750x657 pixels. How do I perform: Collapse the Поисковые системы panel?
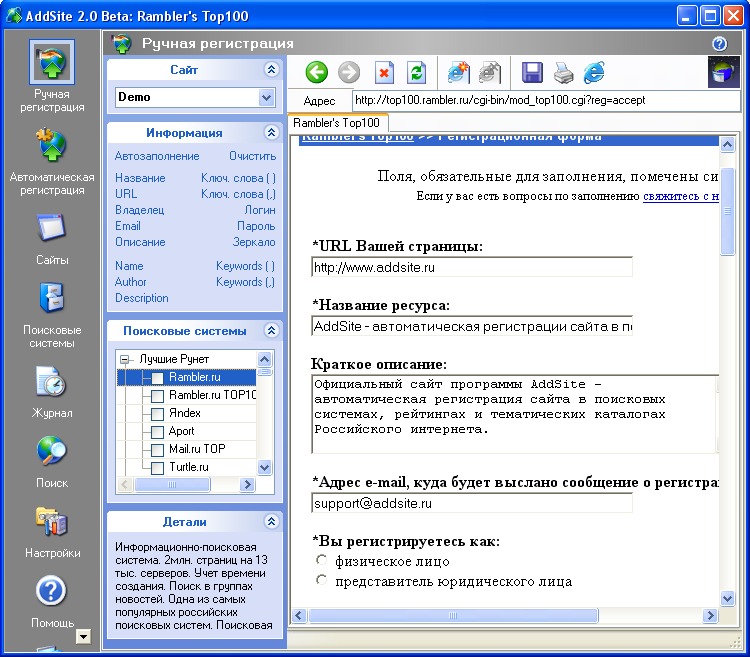click(271, 330)
